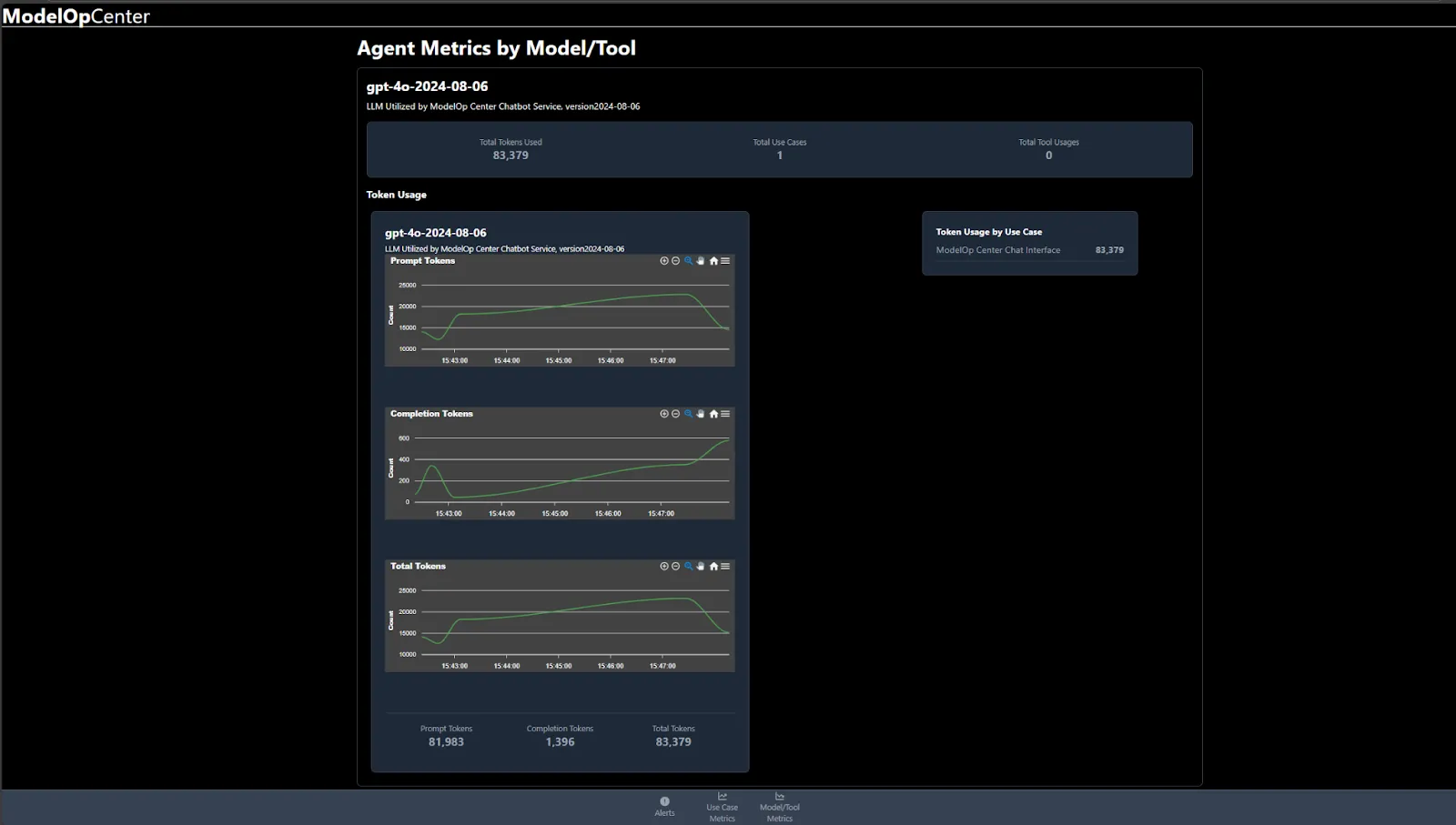This screenshot has width=1456, height=825.
Task: Zoom in on the Prompt Tokens chart
Action: 664,261
